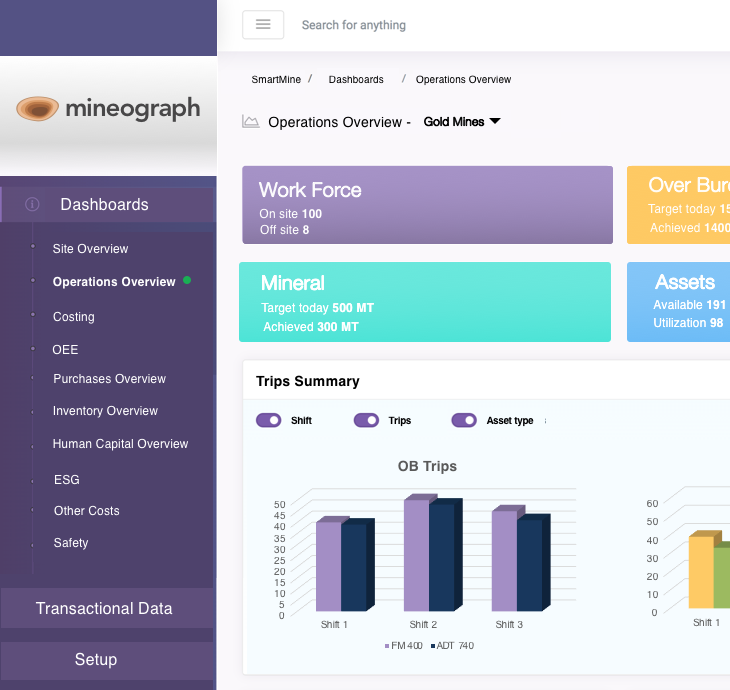Select Costing from the sidebar menu

click(x=73, y=316)
